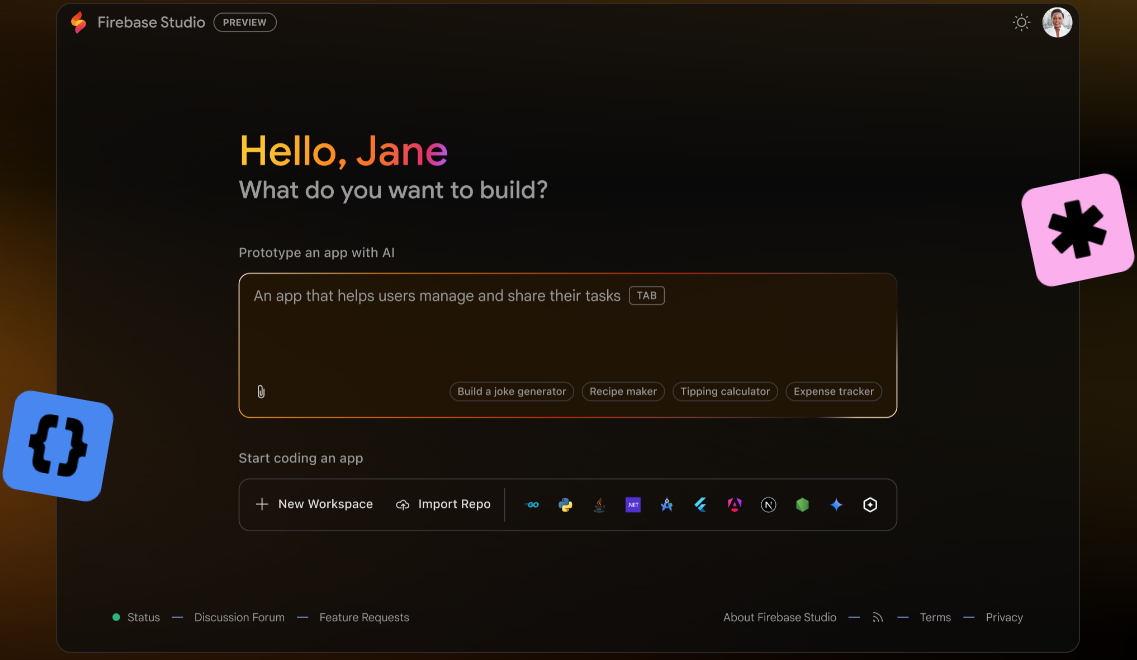
Task: Click the 'Hello, Jane' greeting
Action: point(344,152)
